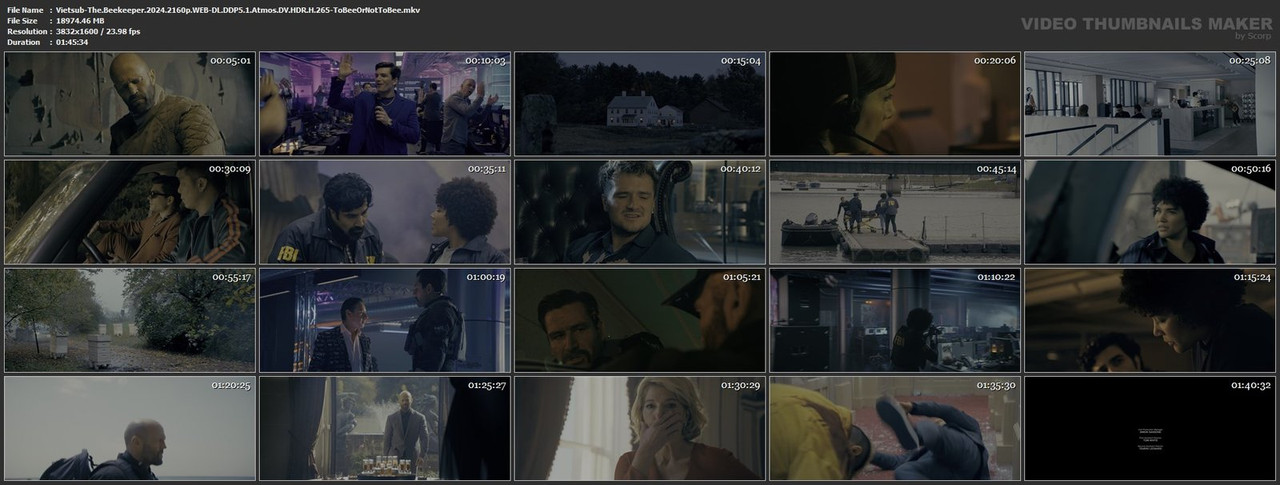Open the thumbnail at 00:20:06

click(895, 104)
